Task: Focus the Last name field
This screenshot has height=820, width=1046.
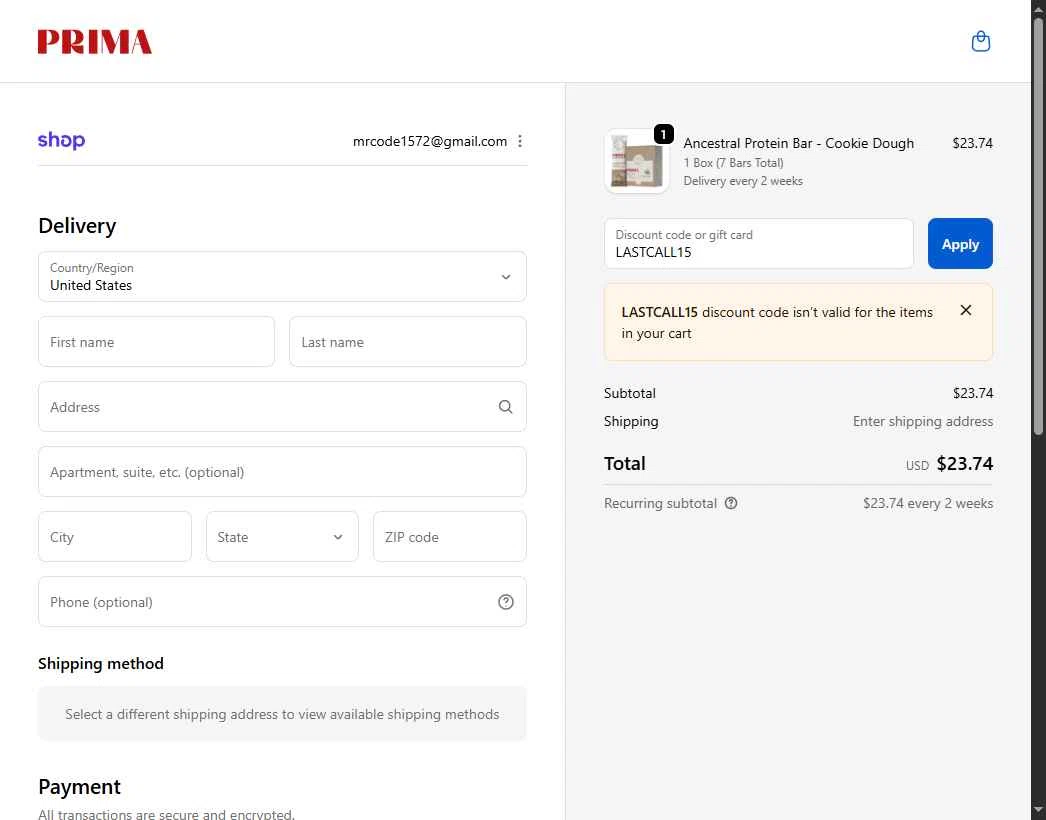Action: point(408,342)
